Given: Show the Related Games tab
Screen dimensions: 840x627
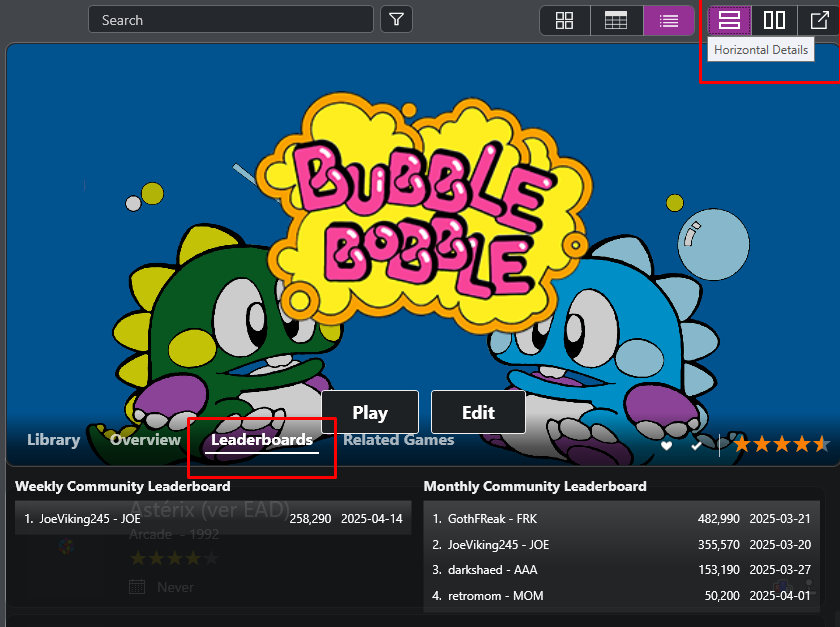Looking at the screenshot, I should point(399,440).
